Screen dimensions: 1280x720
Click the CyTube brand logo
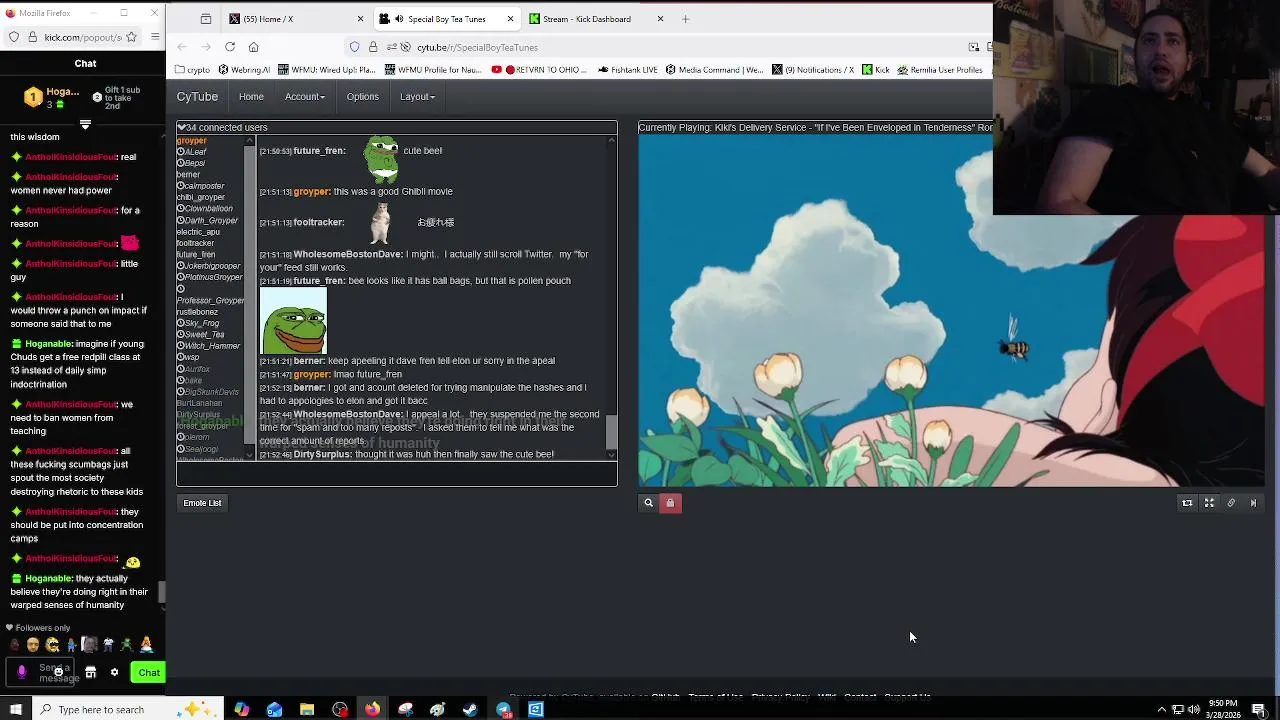(197, 97)
